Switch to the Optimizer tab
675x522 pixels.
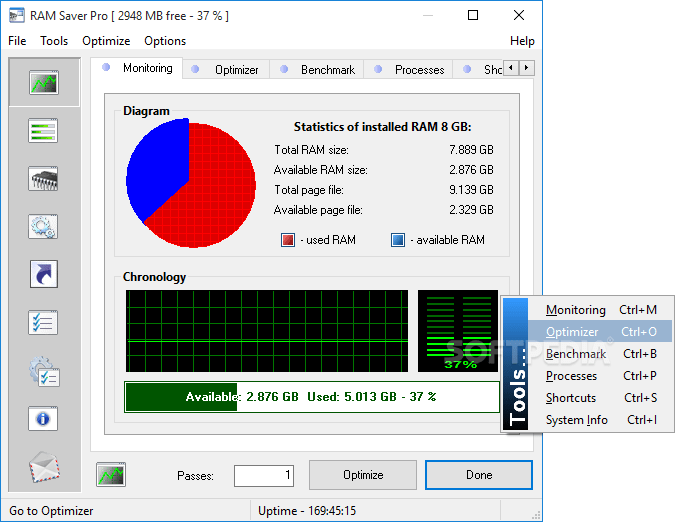coord(226,70)
